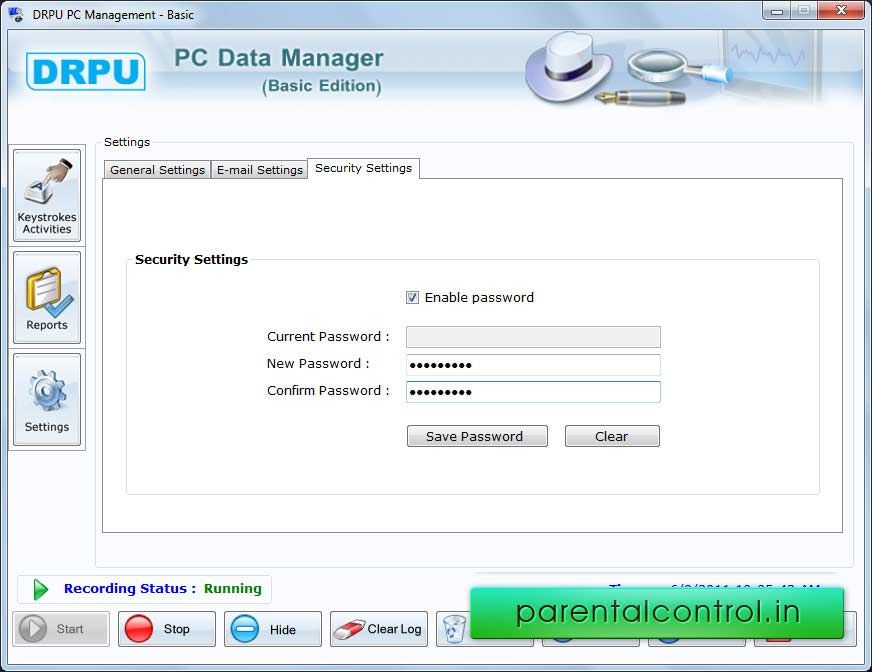Select the Settings gear icon

point(47,400)
